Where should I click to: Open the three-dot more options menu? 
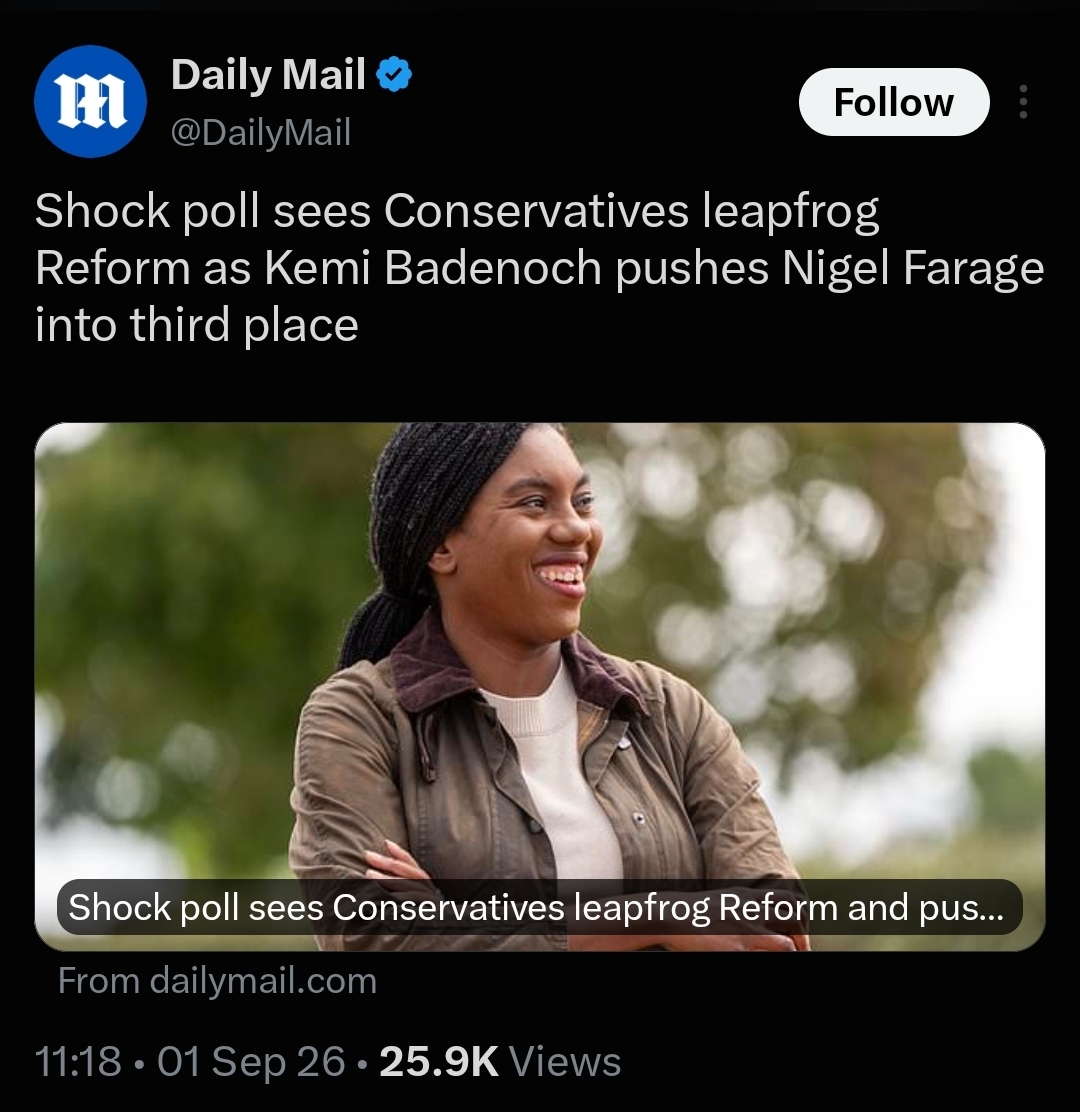(1023, 101)
